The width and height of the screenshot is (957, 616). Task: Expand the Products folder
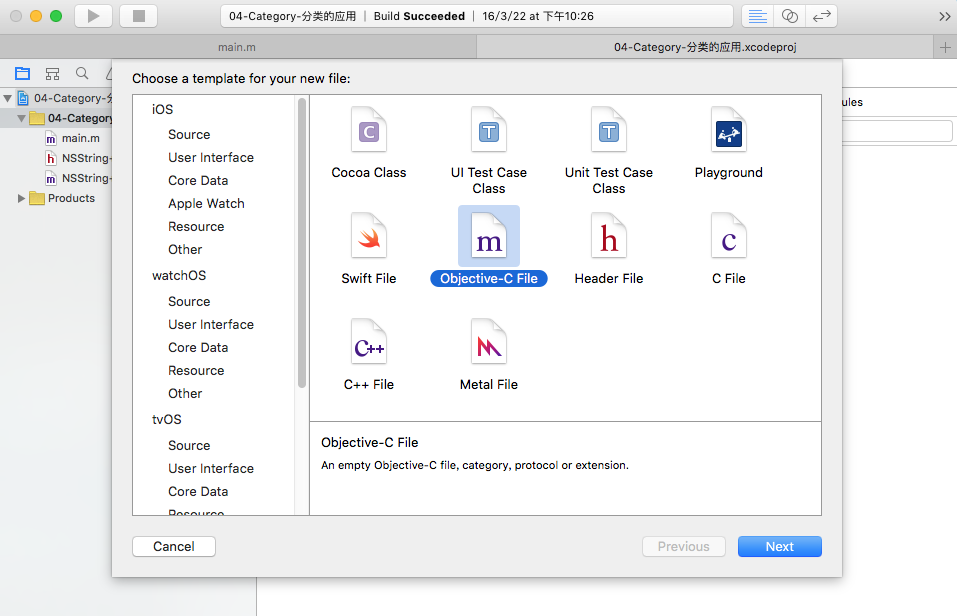tap(21, 198)
